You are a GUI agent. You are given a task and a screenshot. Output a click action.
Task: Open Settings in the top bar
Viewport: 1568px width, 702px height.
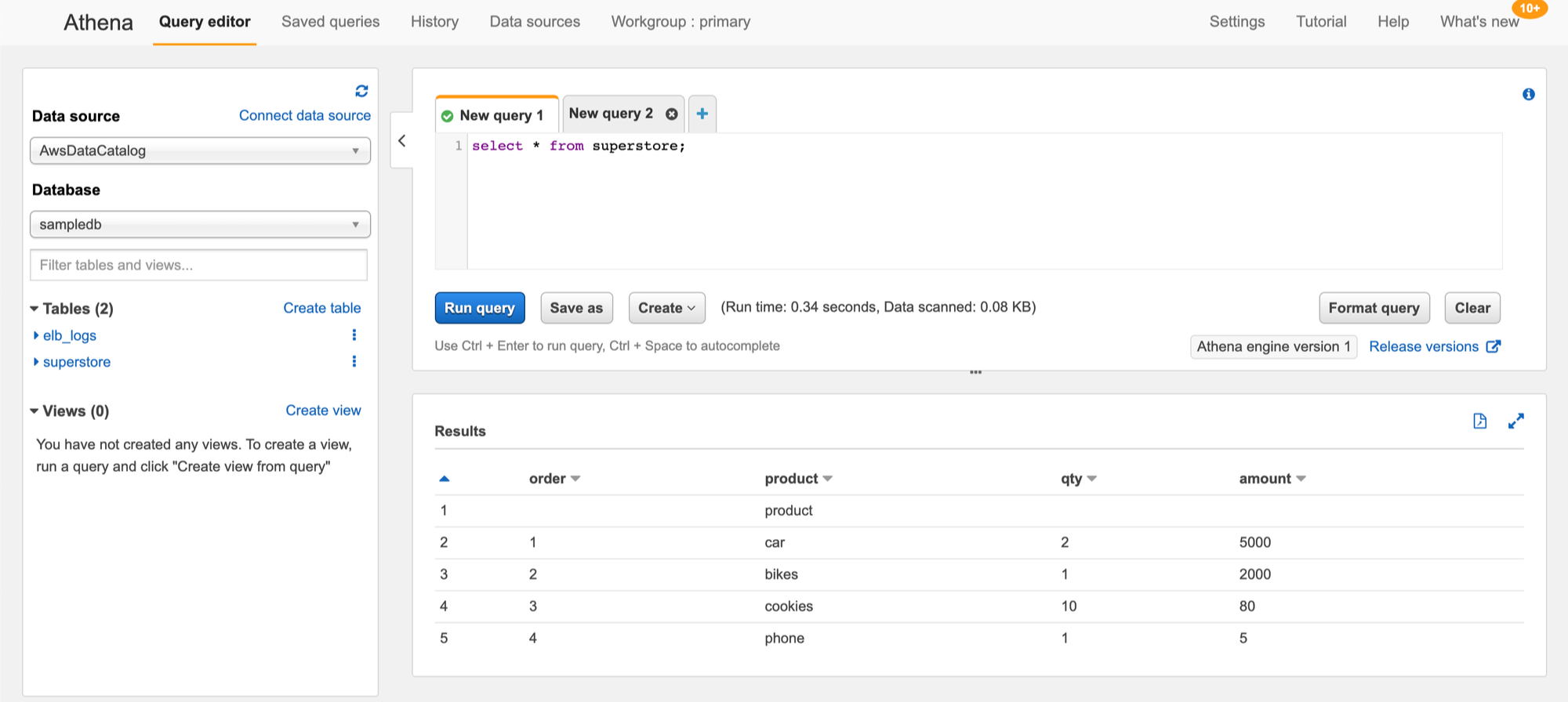tap(1237, 22)
